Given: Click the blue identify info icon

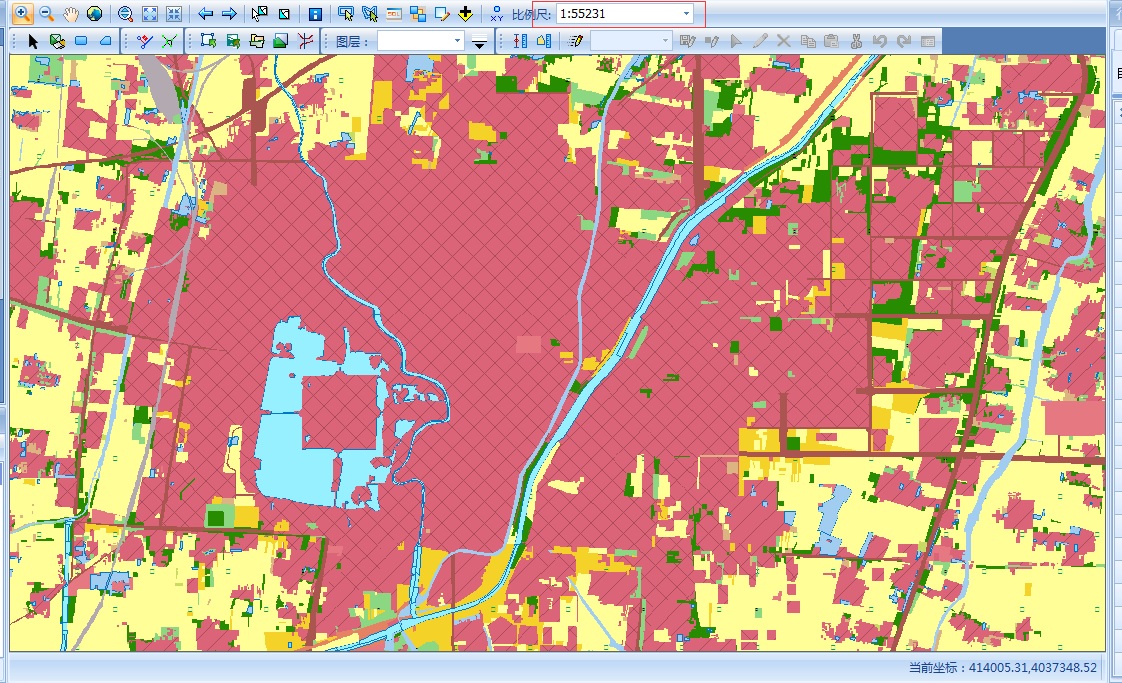Looking at the screenshot, I should point(315,13).
